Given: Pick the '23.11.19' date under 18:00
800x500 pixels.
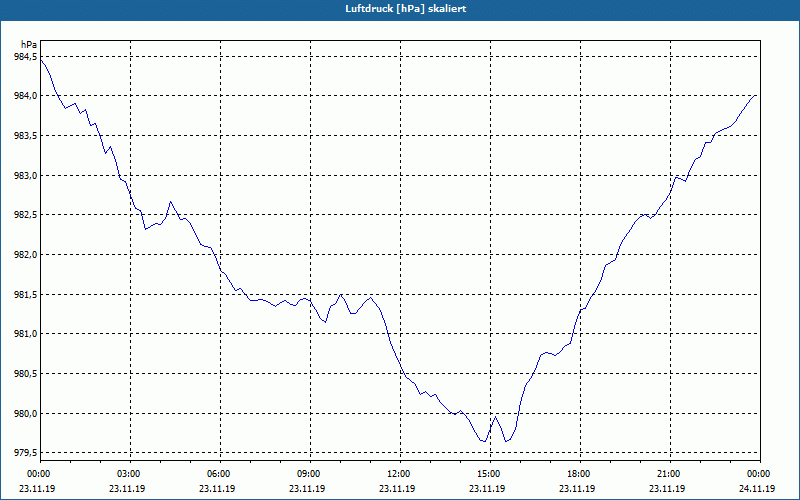Looking at the screenshot, I should (x=577, y=488).
